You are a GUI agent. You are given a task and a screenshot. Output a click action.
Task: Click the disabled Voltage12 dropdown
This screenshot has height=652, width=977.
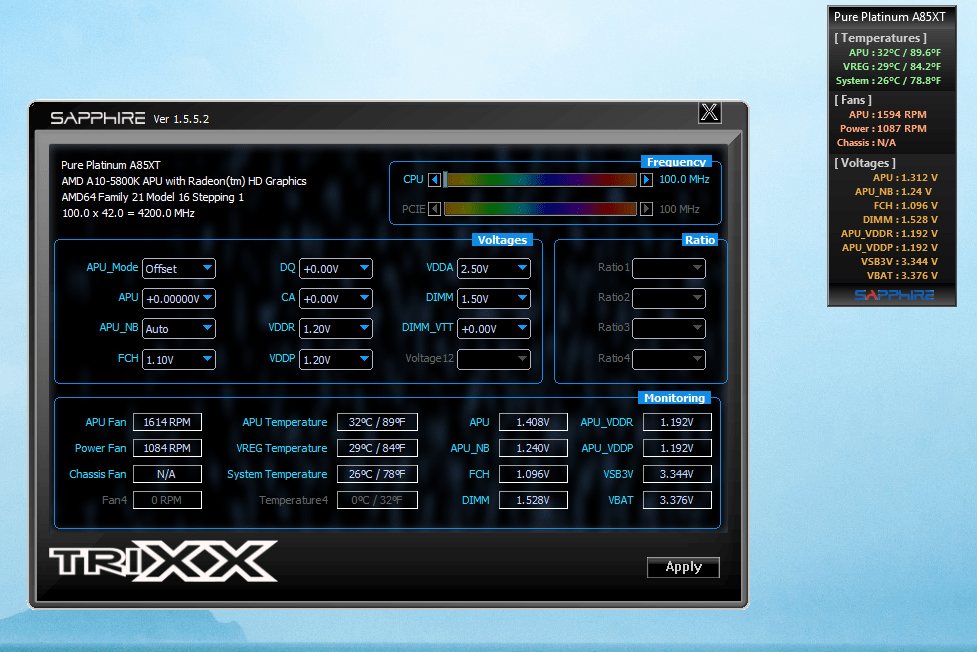pyautogui.click(x=493, y=359)
